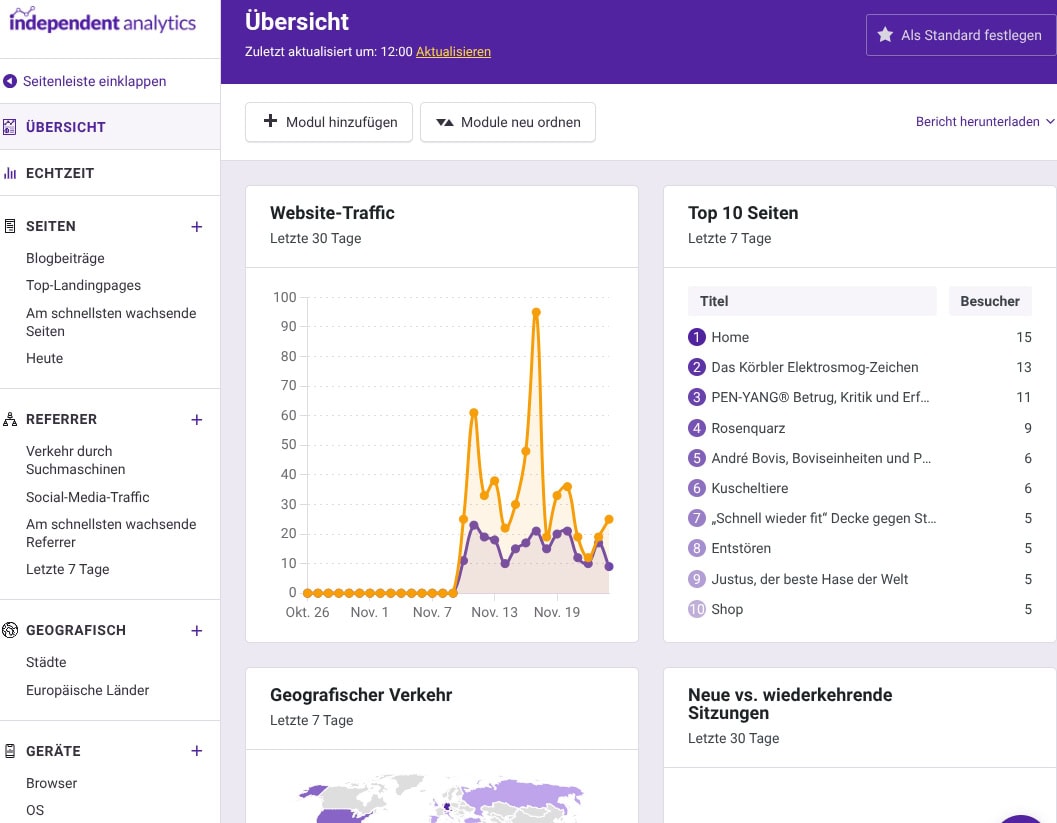Viewport: 1057px width, 823px height.
Task: Click the star icon in Als Standard festlegen
Action: (x=885, y=35)
